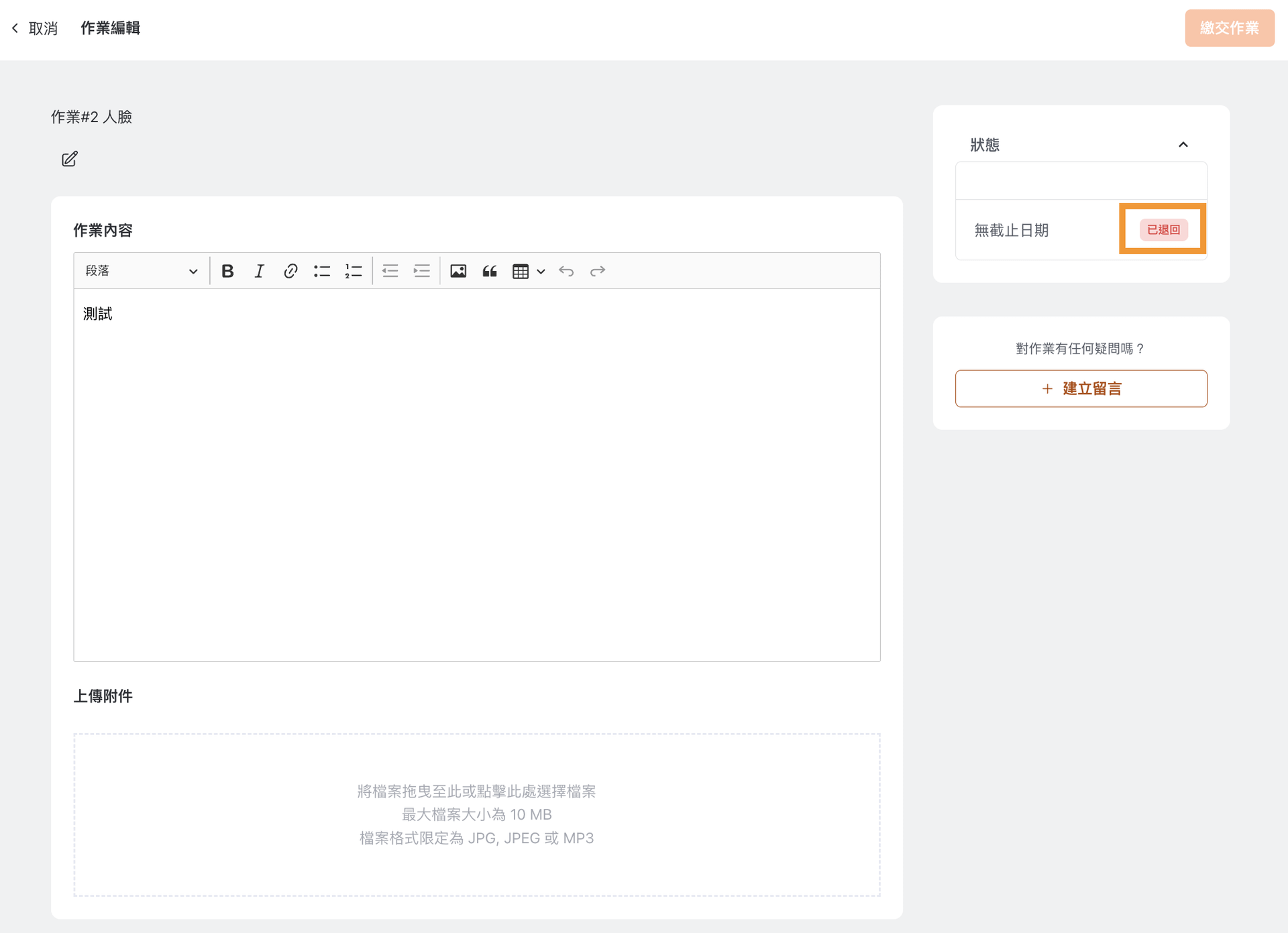The width and height of the screenshot is (1288, 933).
Task: Decrease indent of paragraph
Action: pos(390,271)
